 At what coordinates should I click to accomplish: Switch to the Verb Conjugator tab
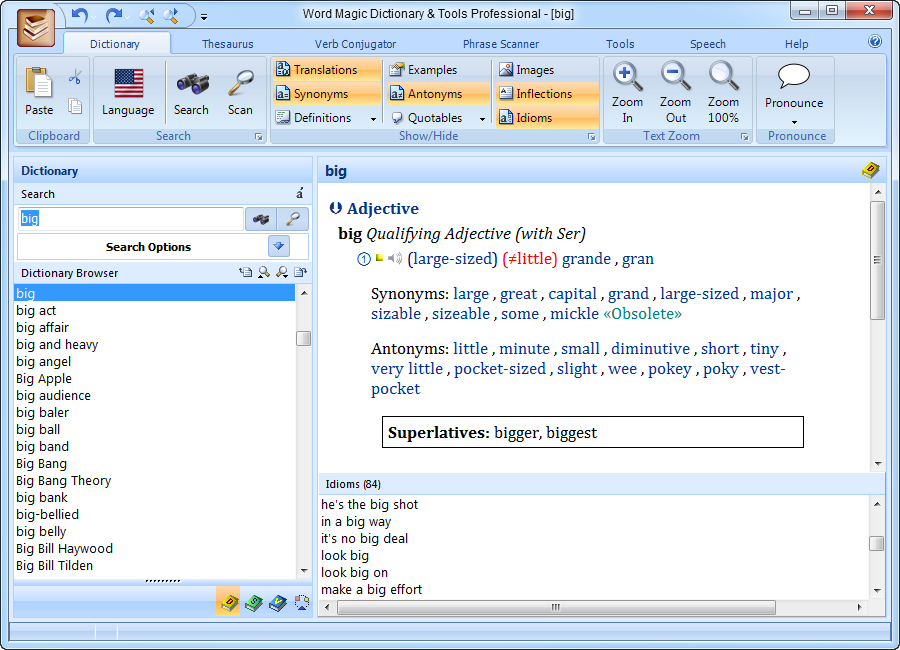(355, 44)
